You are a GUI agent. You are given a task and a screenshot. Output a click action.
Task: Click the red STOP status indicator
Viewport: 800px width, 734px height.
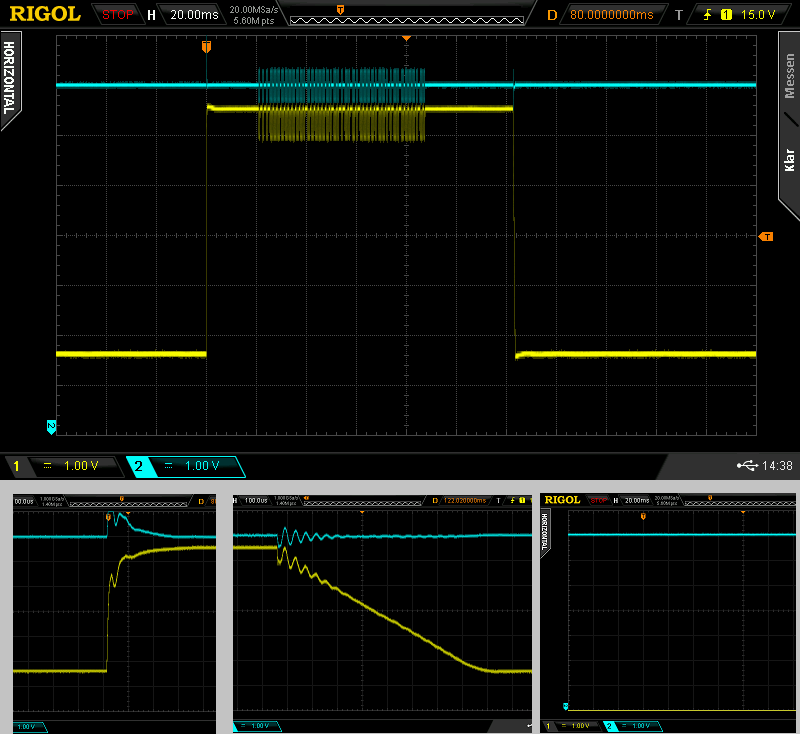click(118, 15)
